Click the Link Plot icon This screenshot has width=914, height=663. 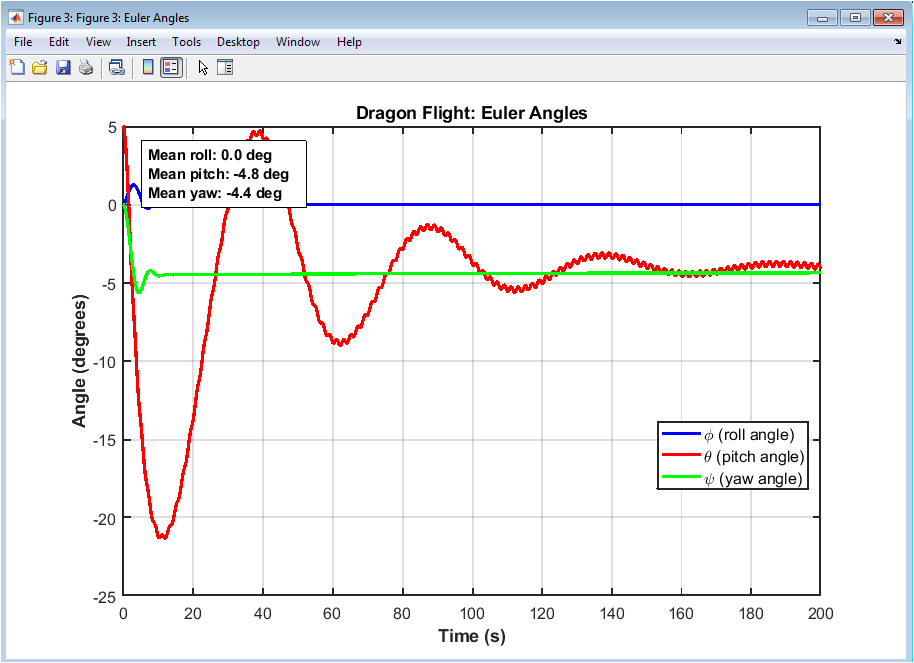click(117, 68)
